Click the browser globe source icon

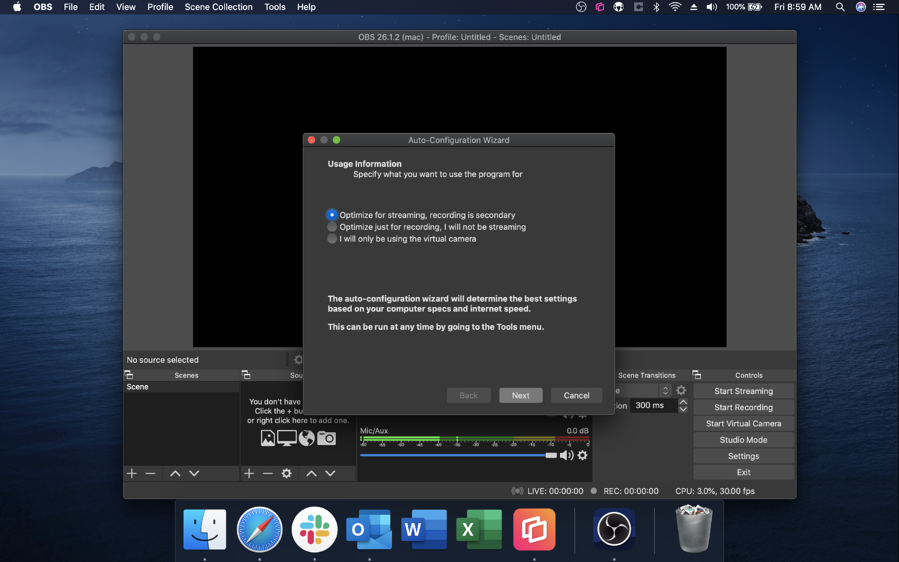[x=307, y=439]
